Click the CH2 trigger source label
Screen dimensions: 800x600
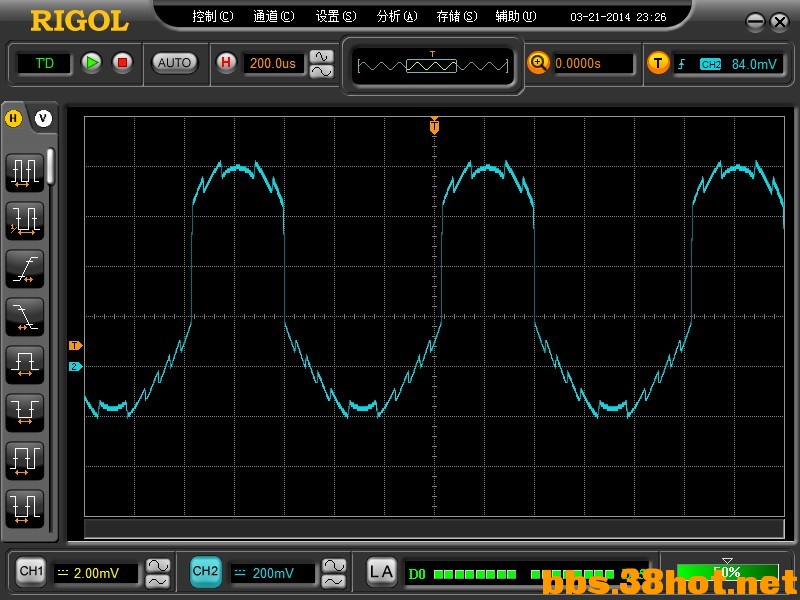tap(710, 64)
